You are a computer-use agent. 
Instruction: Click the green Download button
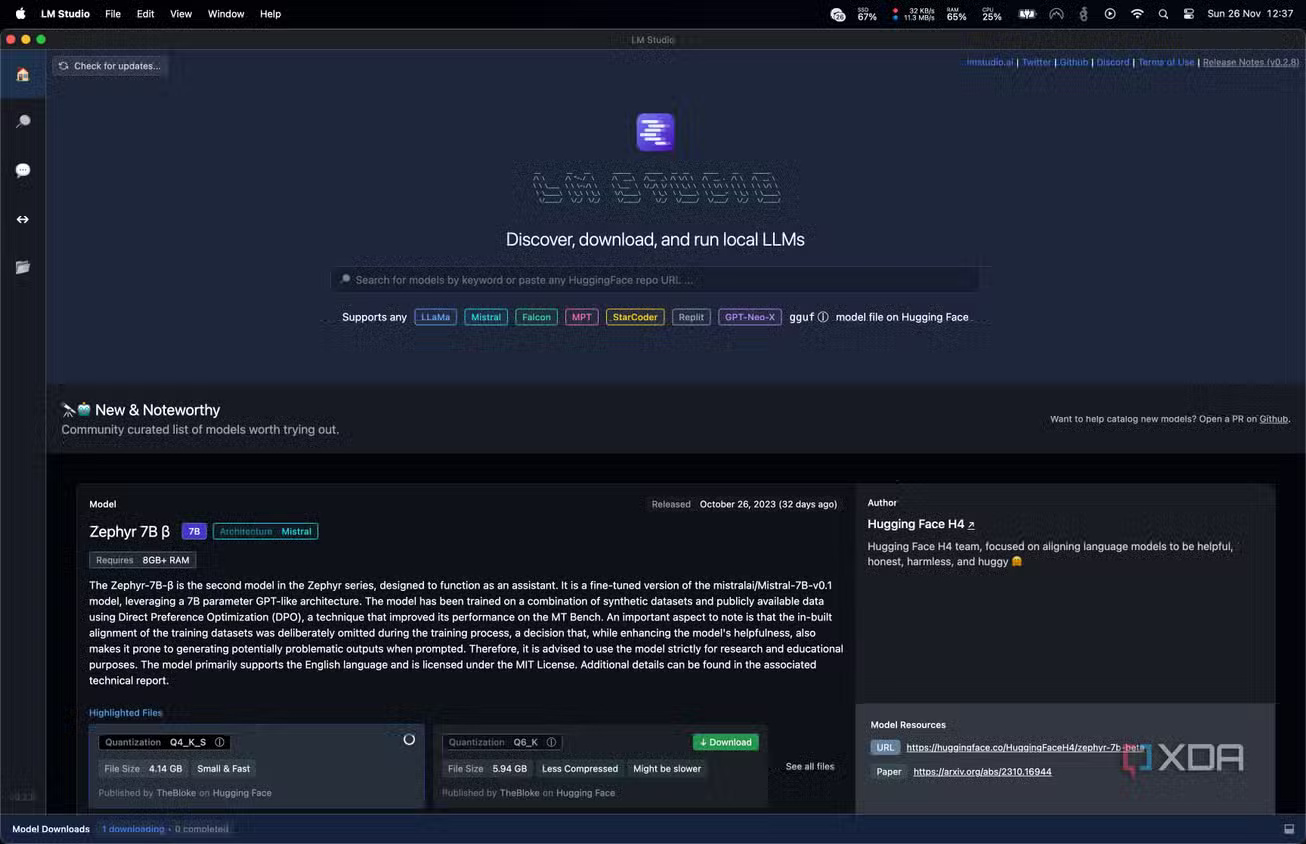(725, 742)
